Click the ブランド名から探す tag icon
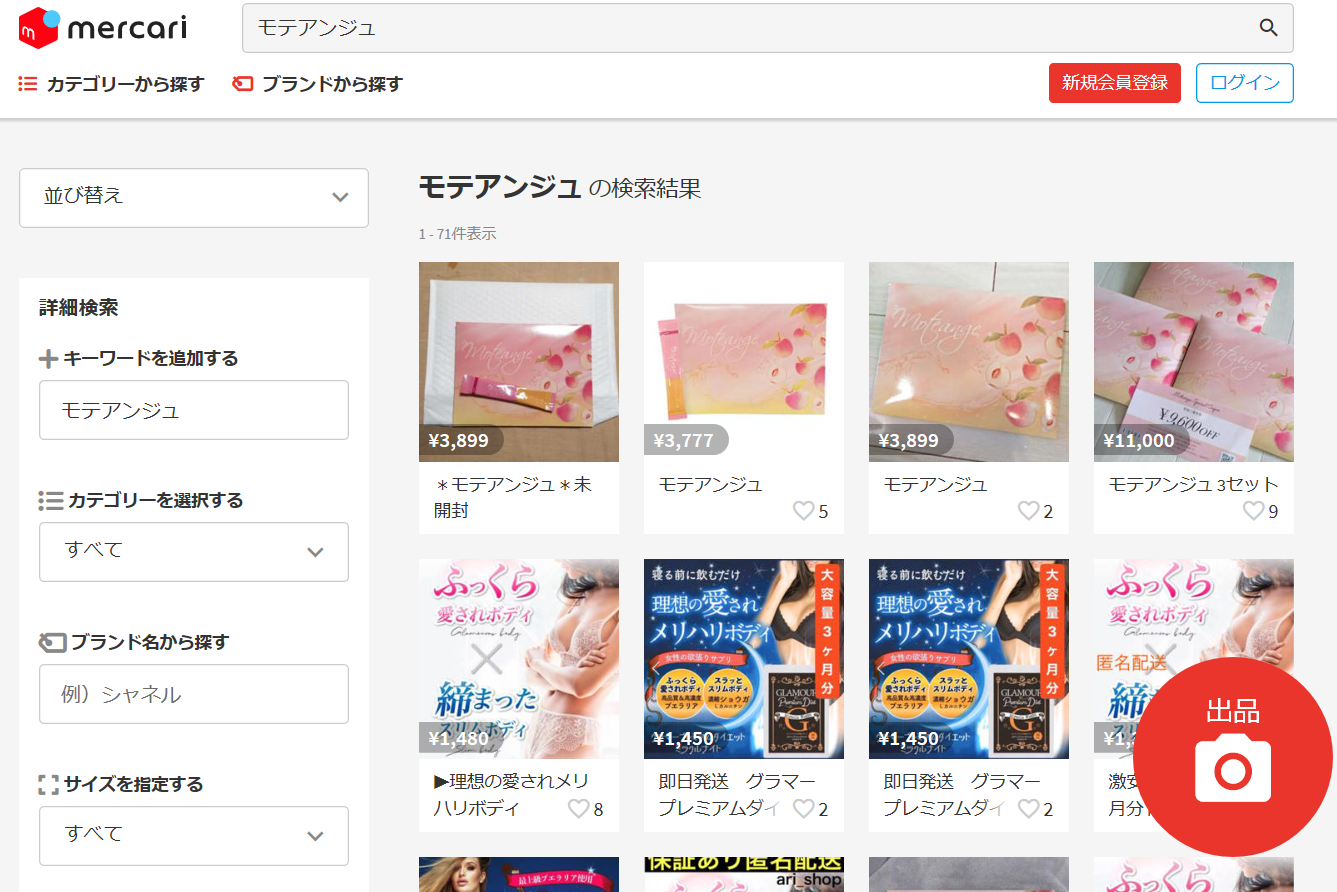This screenshot has width=1337, height=892. (x=52, y=642)
